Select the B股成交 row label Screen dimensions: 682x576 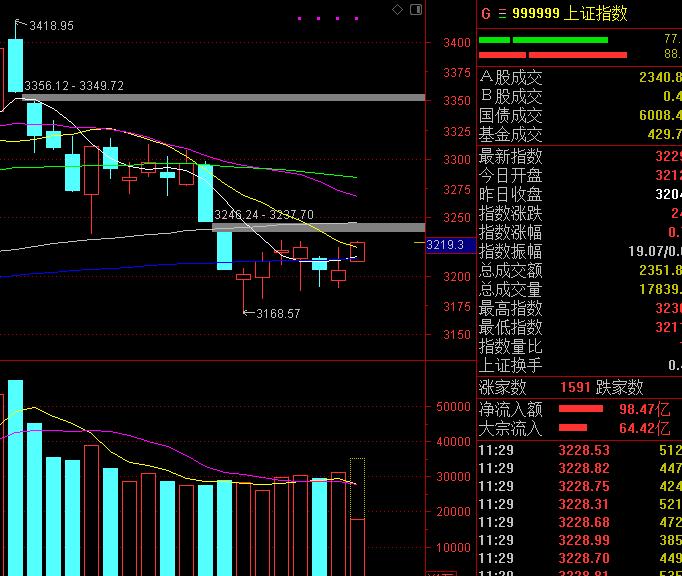pyautogui.click(x=511, y=97)
